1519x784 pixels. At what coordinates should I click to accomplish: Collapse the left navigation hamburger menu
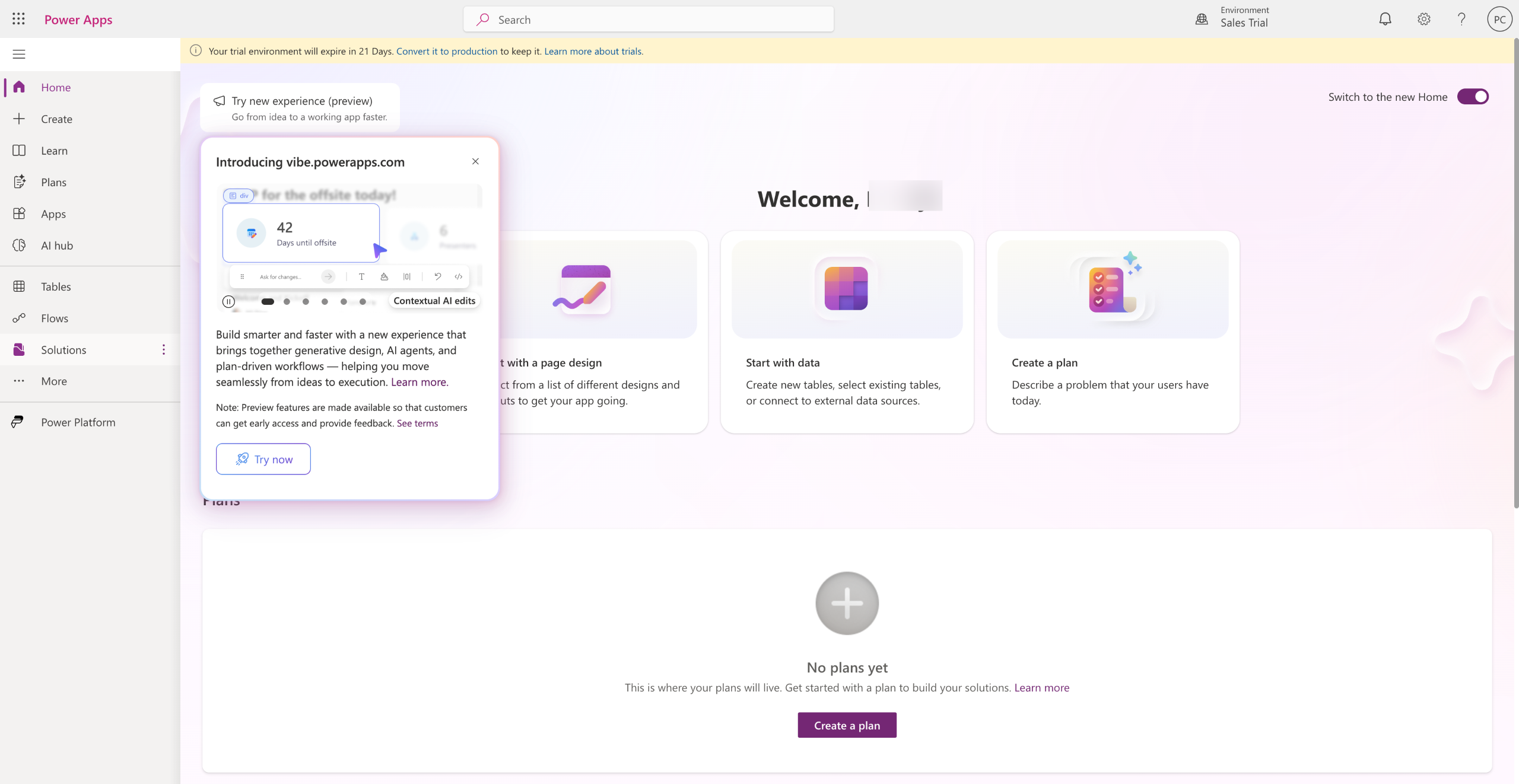click(19, 55)
